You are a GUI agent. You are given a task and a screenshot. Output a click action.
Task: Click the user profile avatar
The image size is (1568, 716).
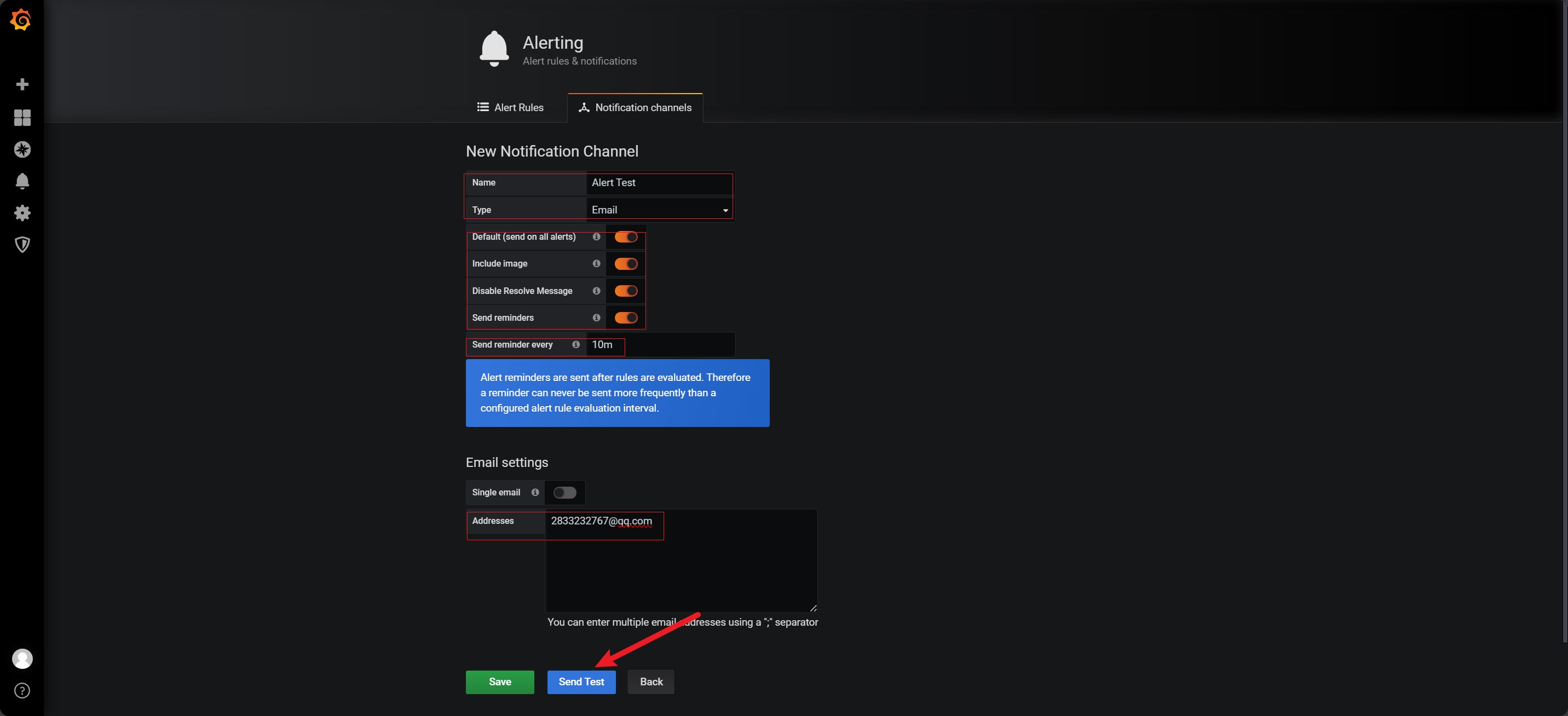tap(22, 659)
